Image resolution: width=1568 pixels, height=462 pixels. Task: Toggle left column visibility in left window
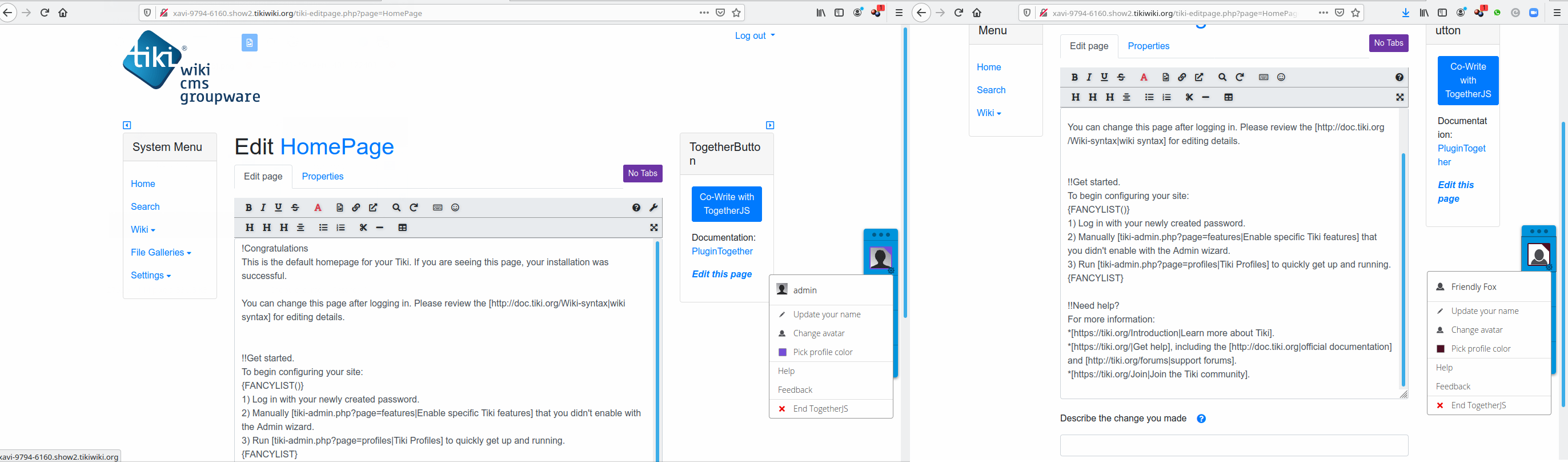pyautogui.click(x=127, y=126)
